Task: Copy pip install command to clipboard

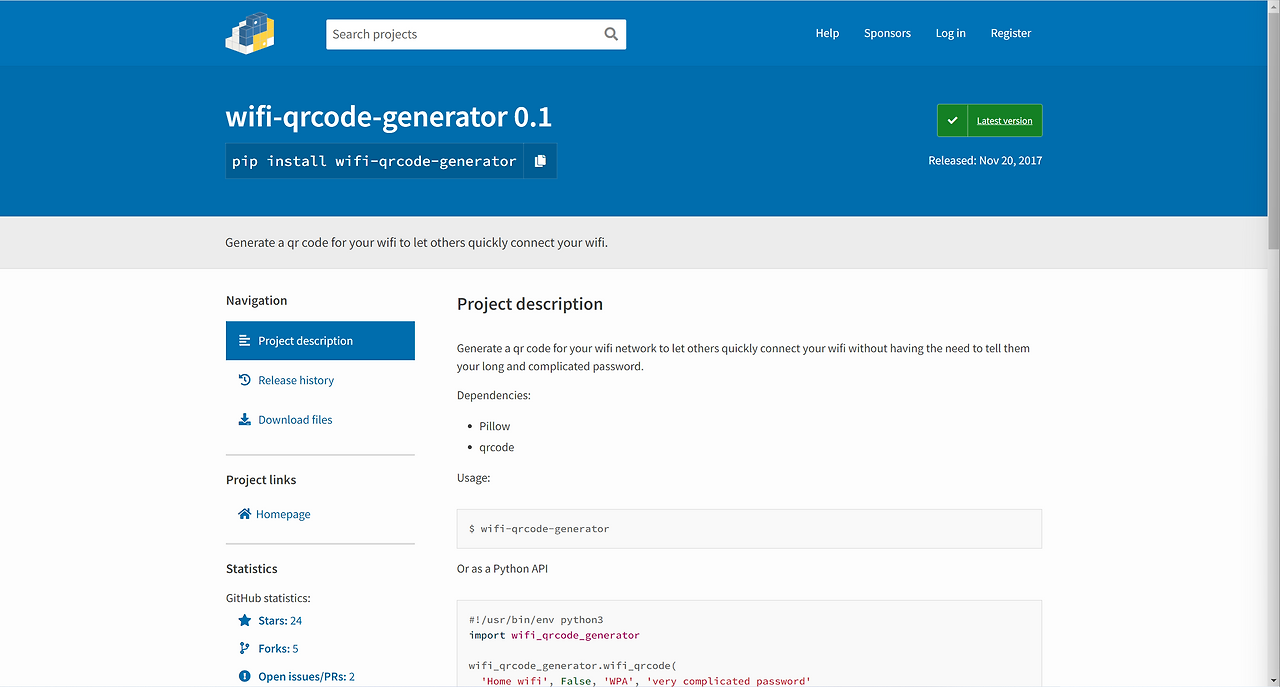Action: click(540, 161)
